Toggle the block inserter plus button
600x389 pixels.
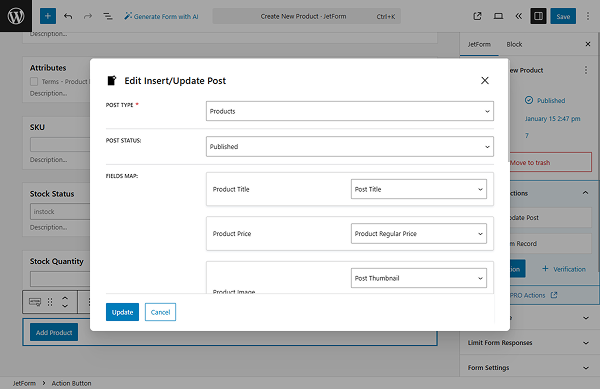tap(48, 16)
